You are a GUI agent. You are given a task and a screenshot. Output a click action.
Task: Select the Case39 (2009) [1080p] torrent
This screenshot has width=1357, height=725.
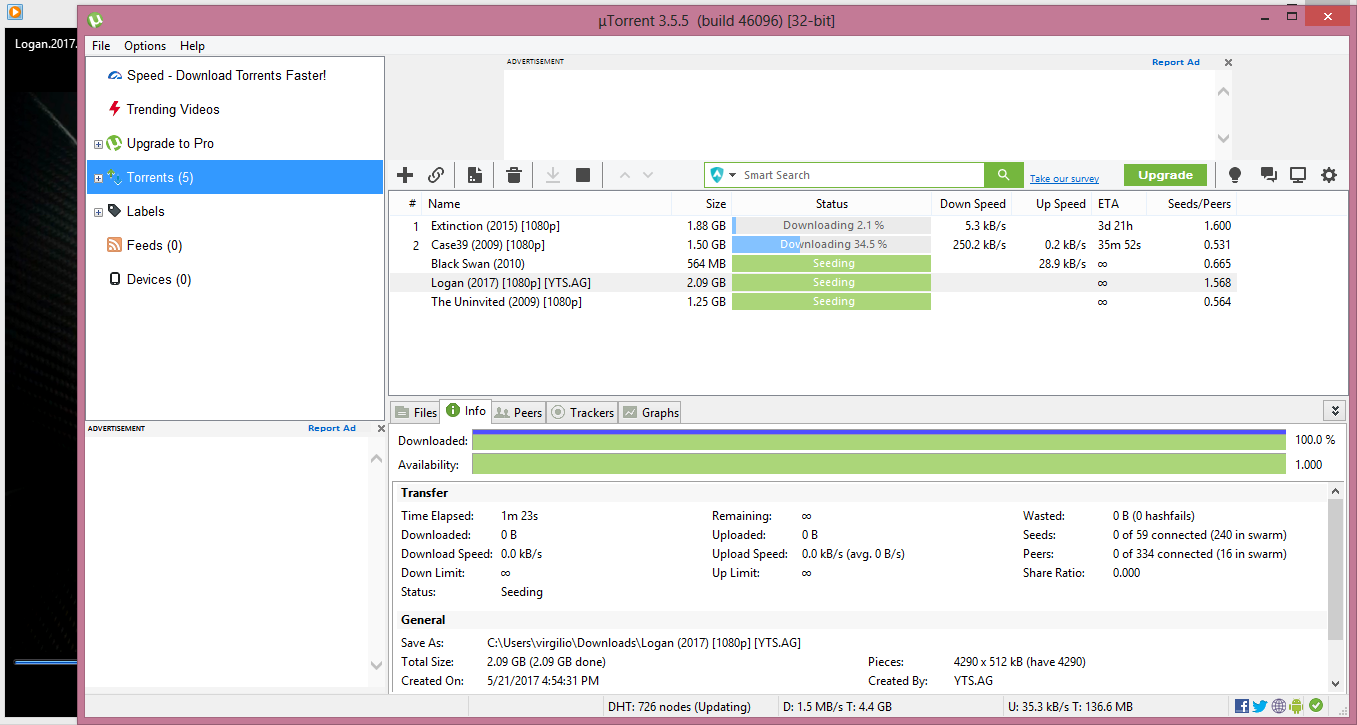(x=812, y=245)
